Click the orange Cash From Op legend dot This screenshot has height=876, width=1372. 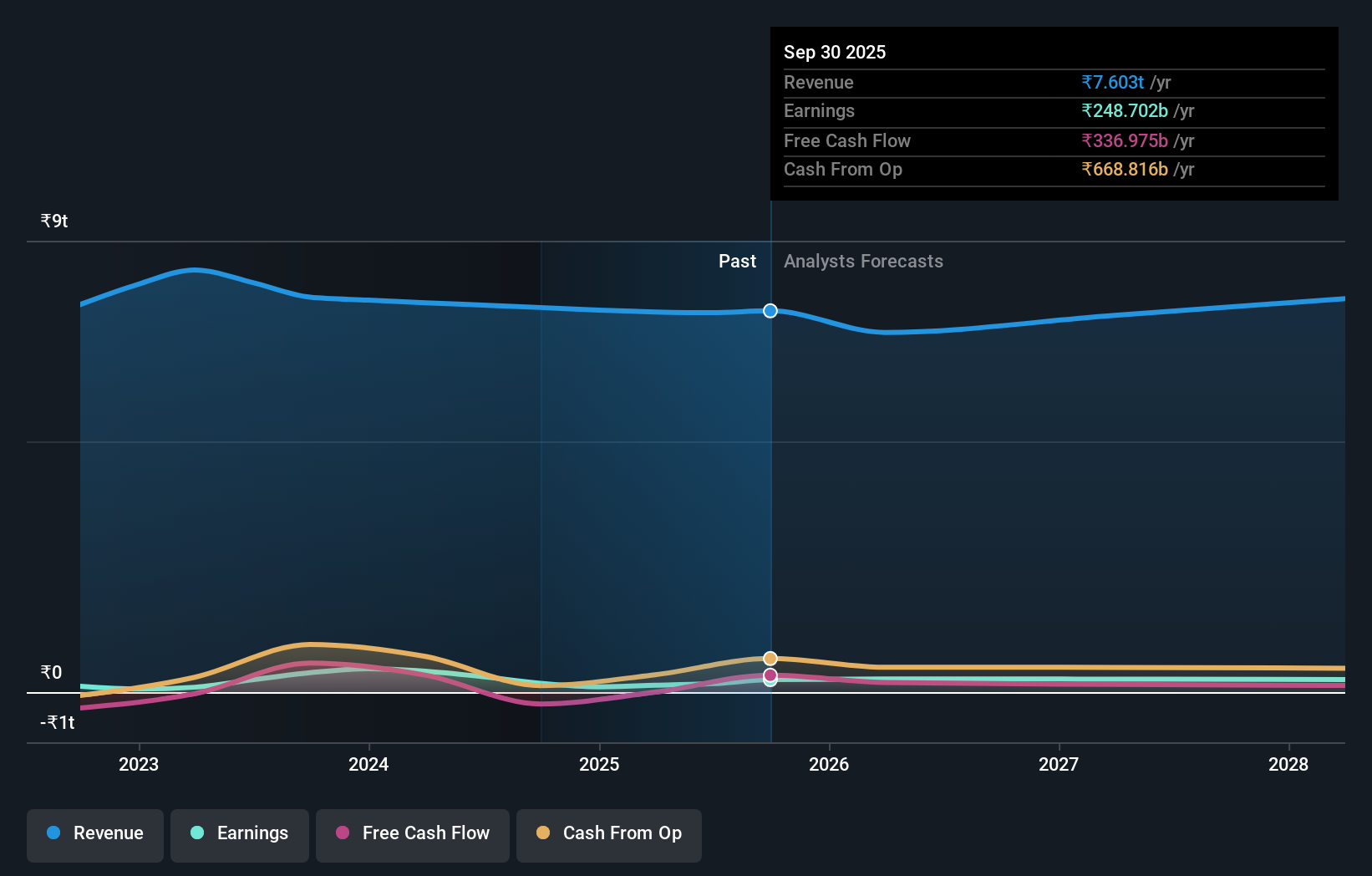tap(544, 833)
